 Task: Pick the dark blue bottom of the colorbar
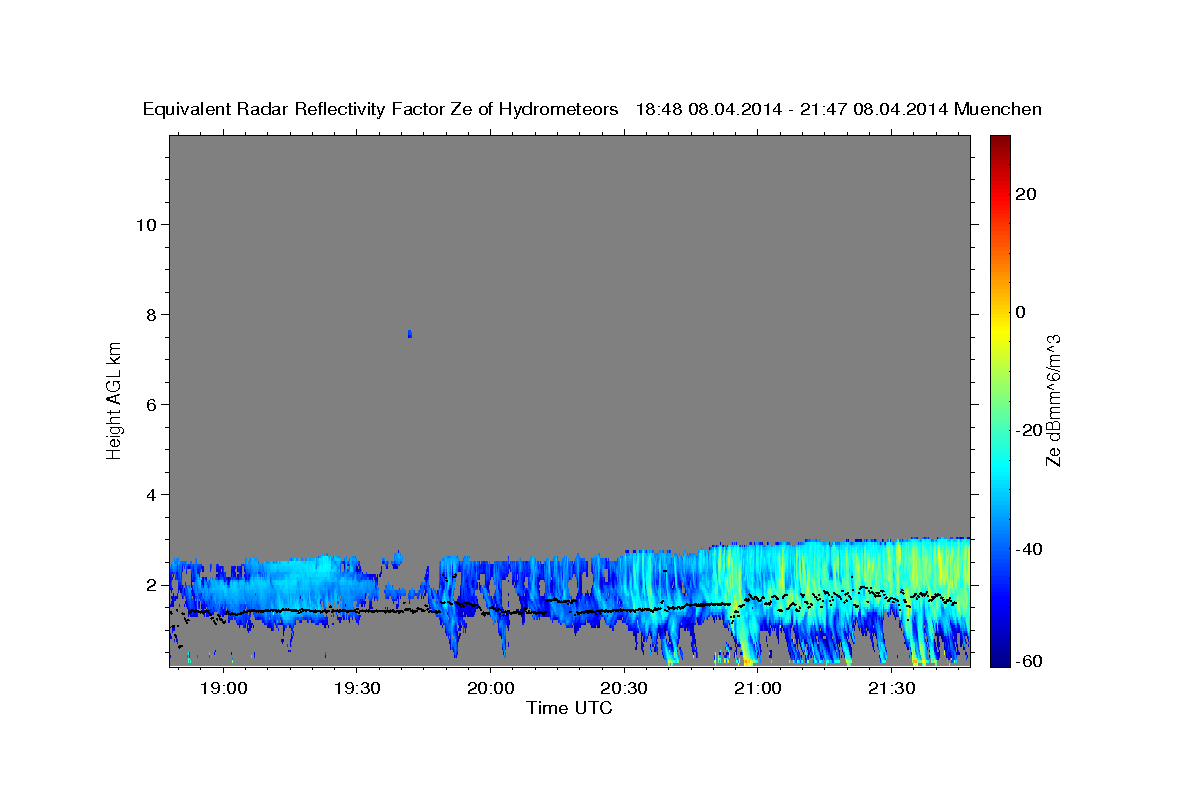998,659
